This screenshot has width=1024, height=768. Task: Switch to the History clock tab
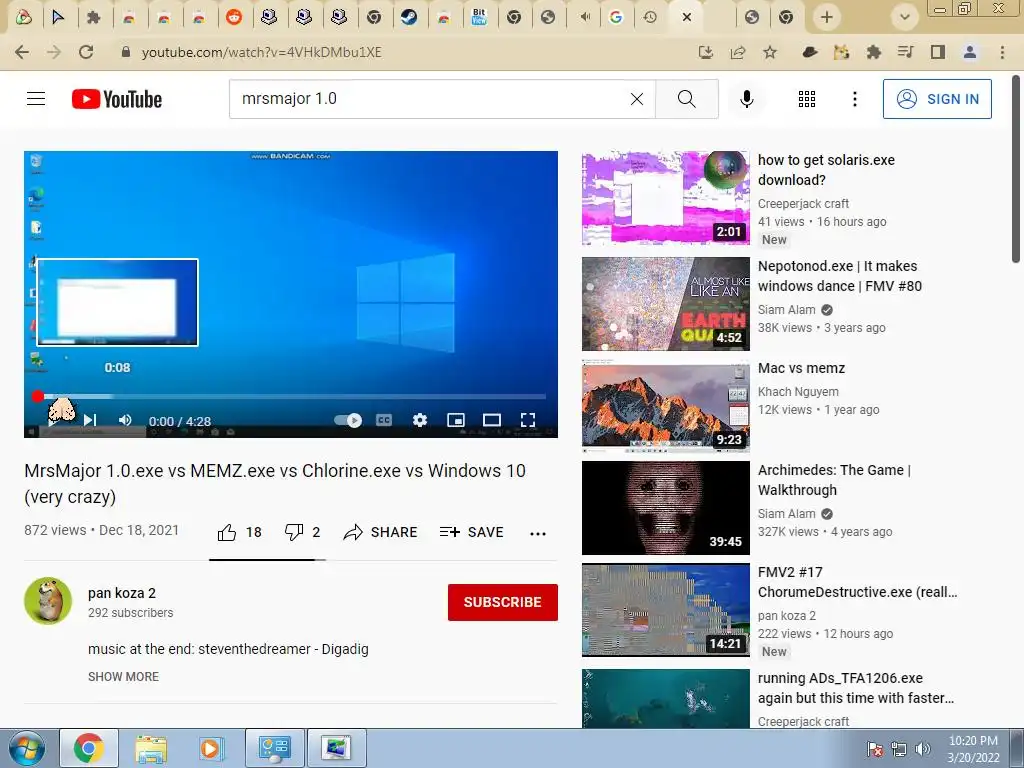click(650, 17)
